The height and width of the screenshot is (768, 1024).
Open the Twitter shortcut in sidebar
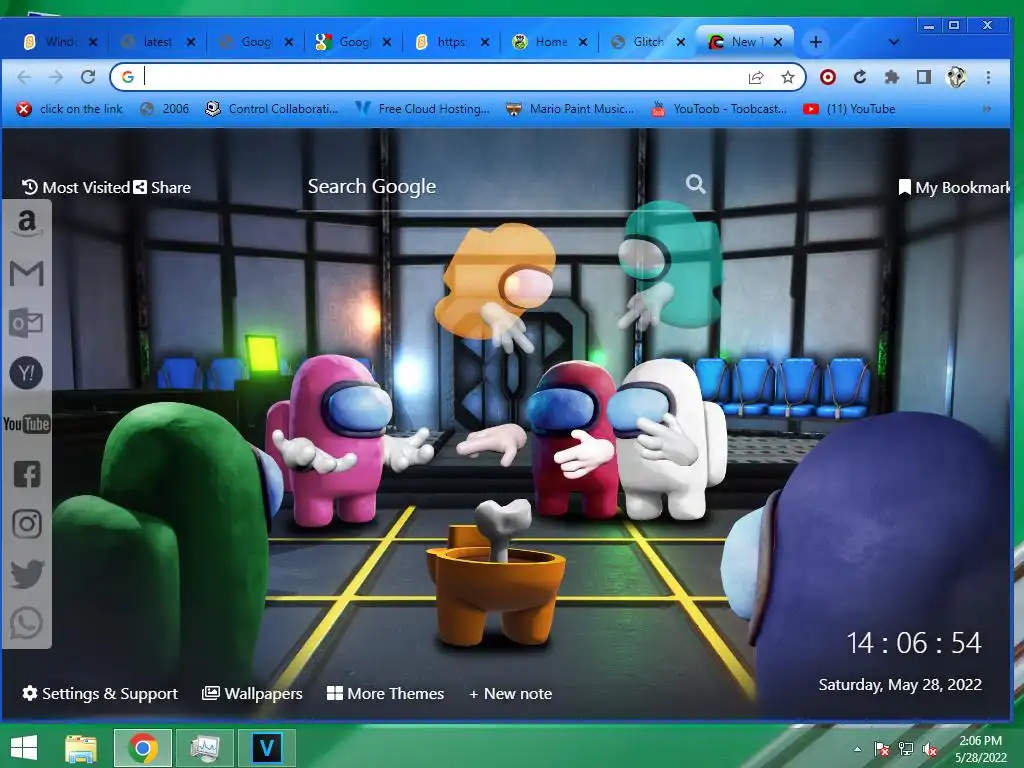pyautogui.click(x=27, y=574)
